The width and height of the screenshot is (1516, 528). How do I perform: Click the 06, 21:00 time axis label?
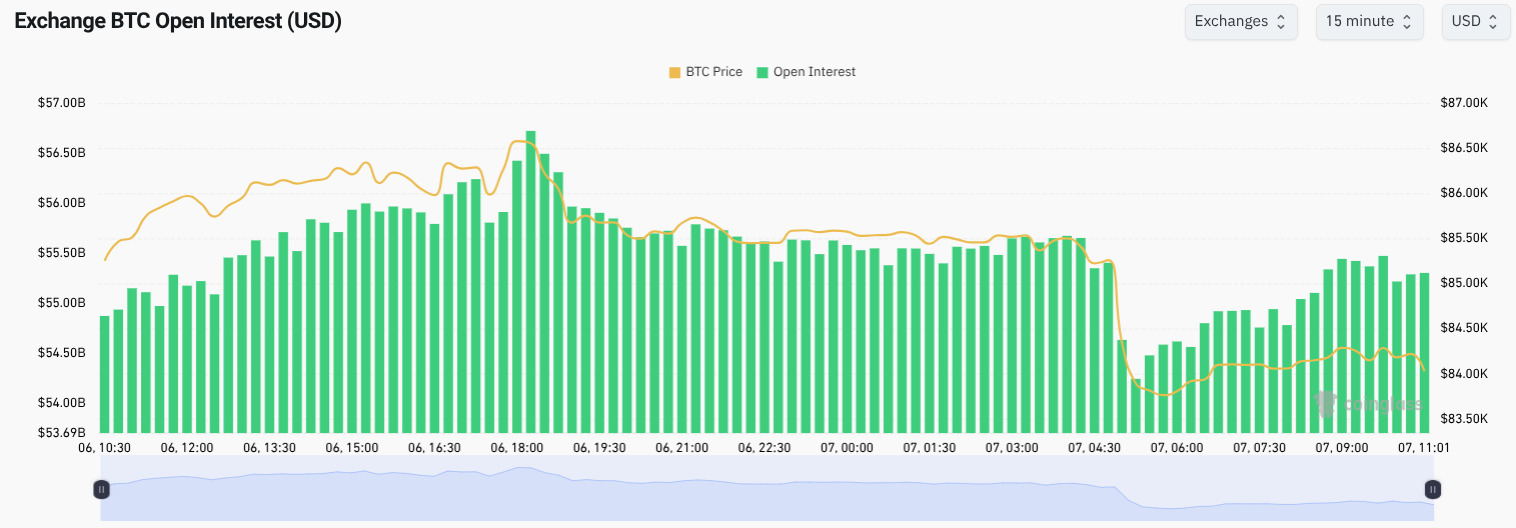coord(682,449)
